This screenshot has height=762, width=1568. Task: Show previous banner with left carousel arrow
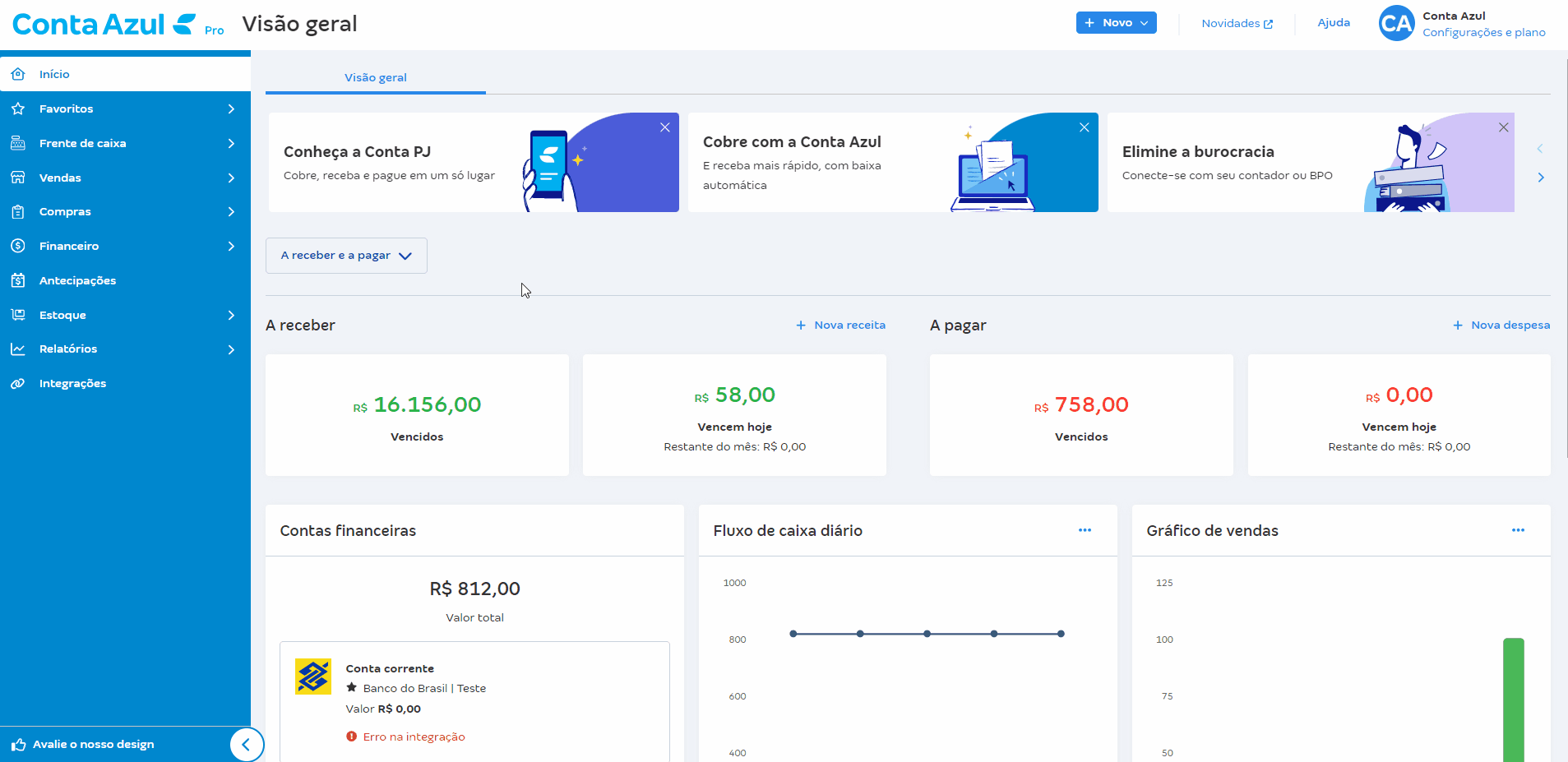(1540, 149)
